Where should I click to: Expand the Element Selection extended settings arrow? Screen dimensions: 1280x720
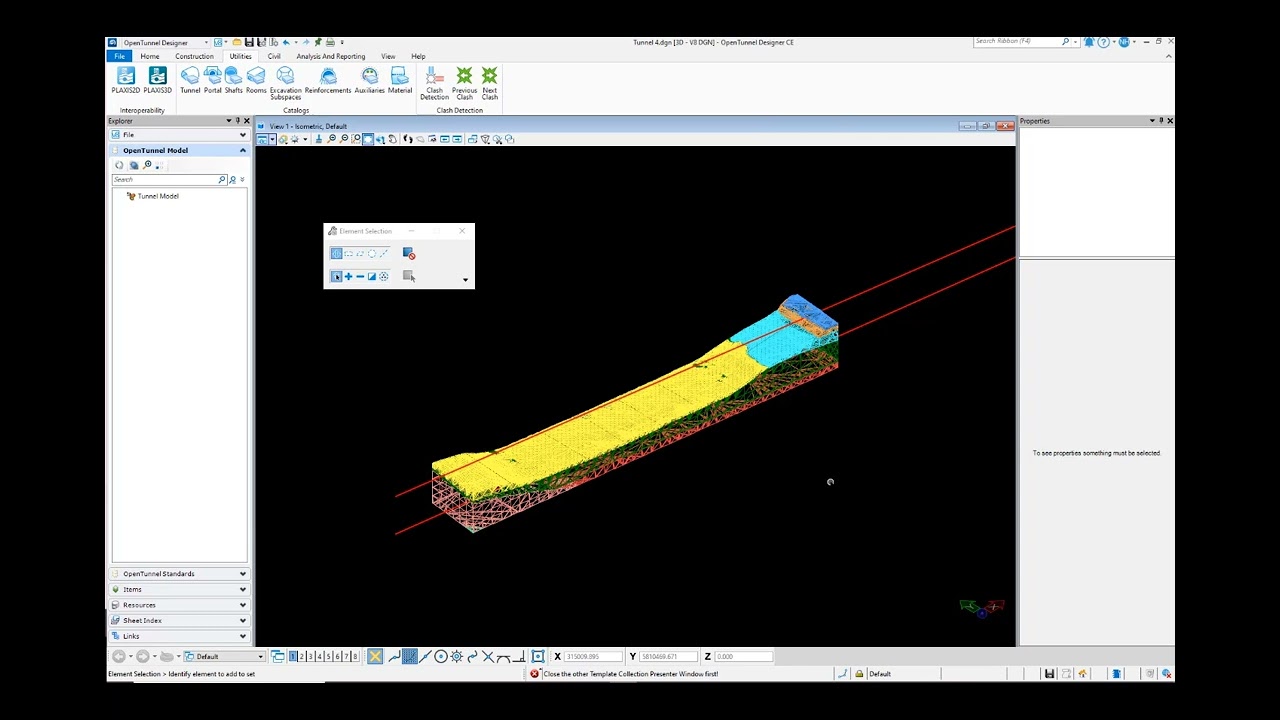coord(465,280)
